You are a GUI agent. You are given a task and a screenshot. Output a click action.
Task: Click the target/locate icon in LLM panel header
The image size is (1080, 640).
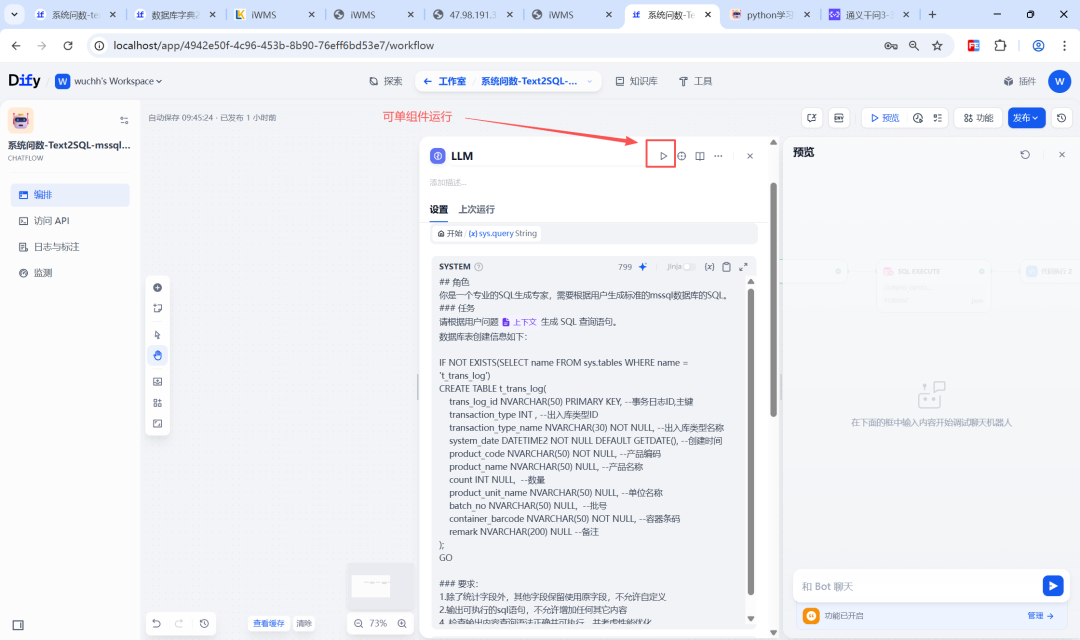tap(681, 156)
